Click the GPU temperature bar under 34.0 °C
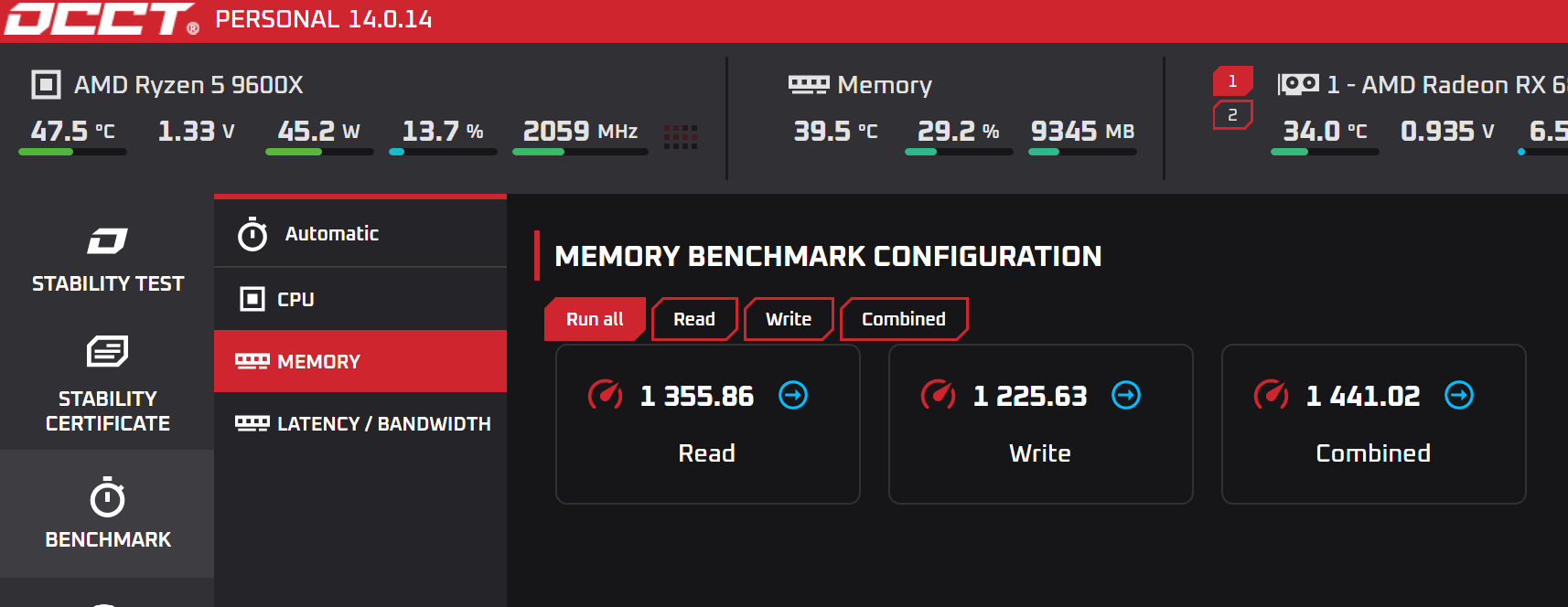1568x607 pixels. [1325, 152]
